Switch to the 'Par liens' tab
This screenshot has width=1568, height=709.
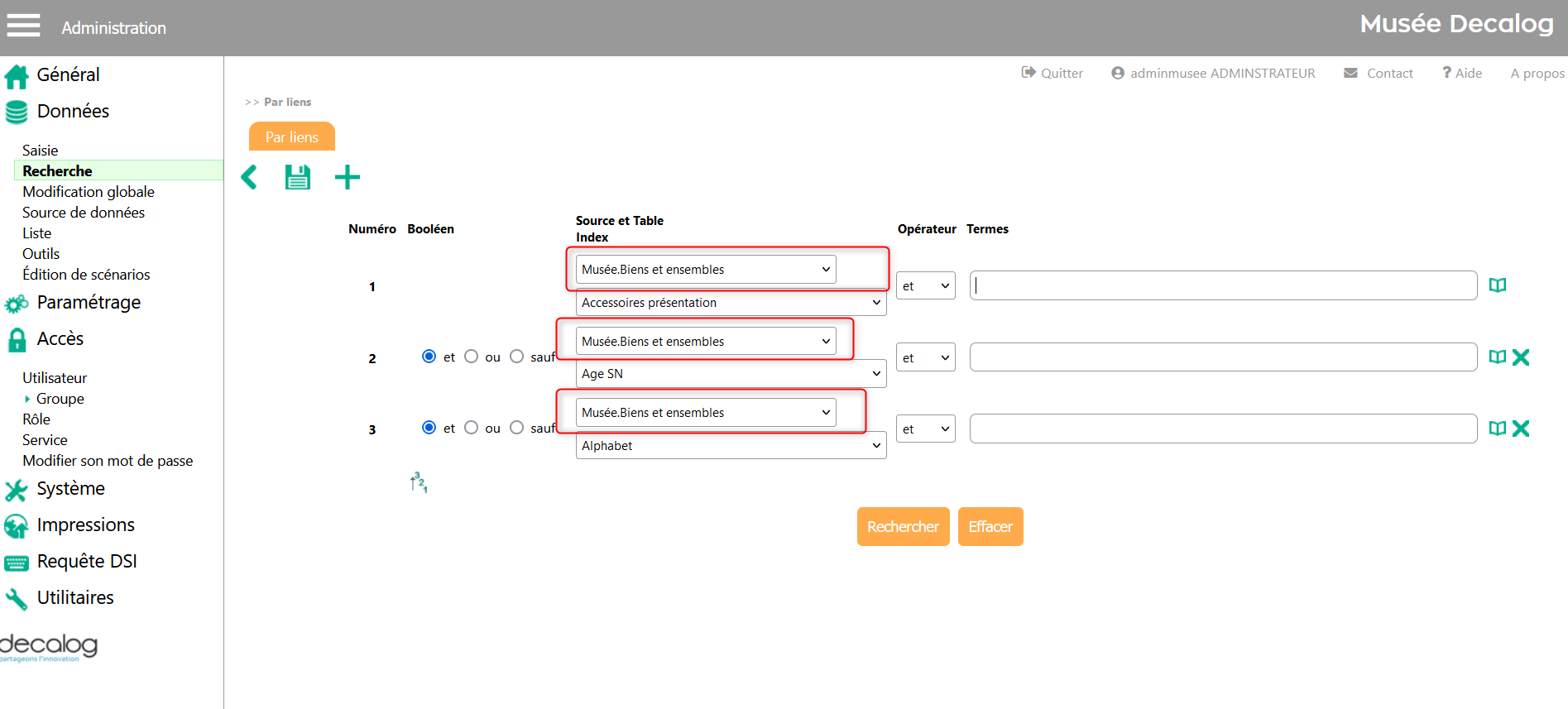(x=291, y=137)
